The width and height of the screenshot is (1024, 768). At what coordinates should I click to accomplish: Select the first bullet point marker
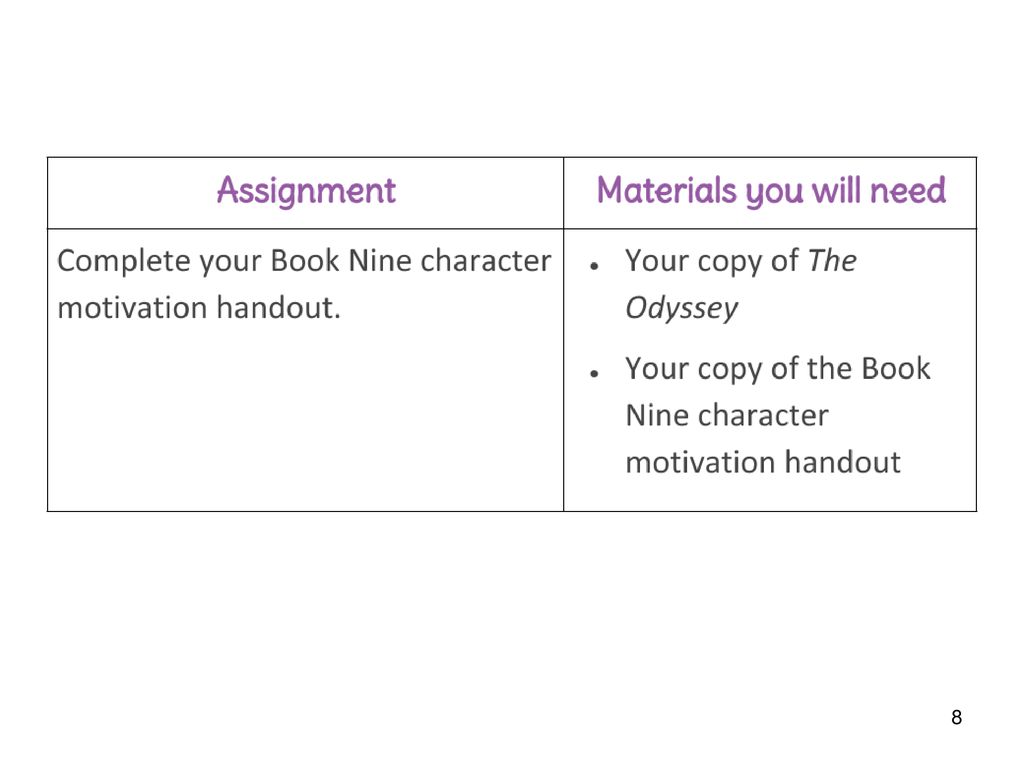(x=594, y=266)
